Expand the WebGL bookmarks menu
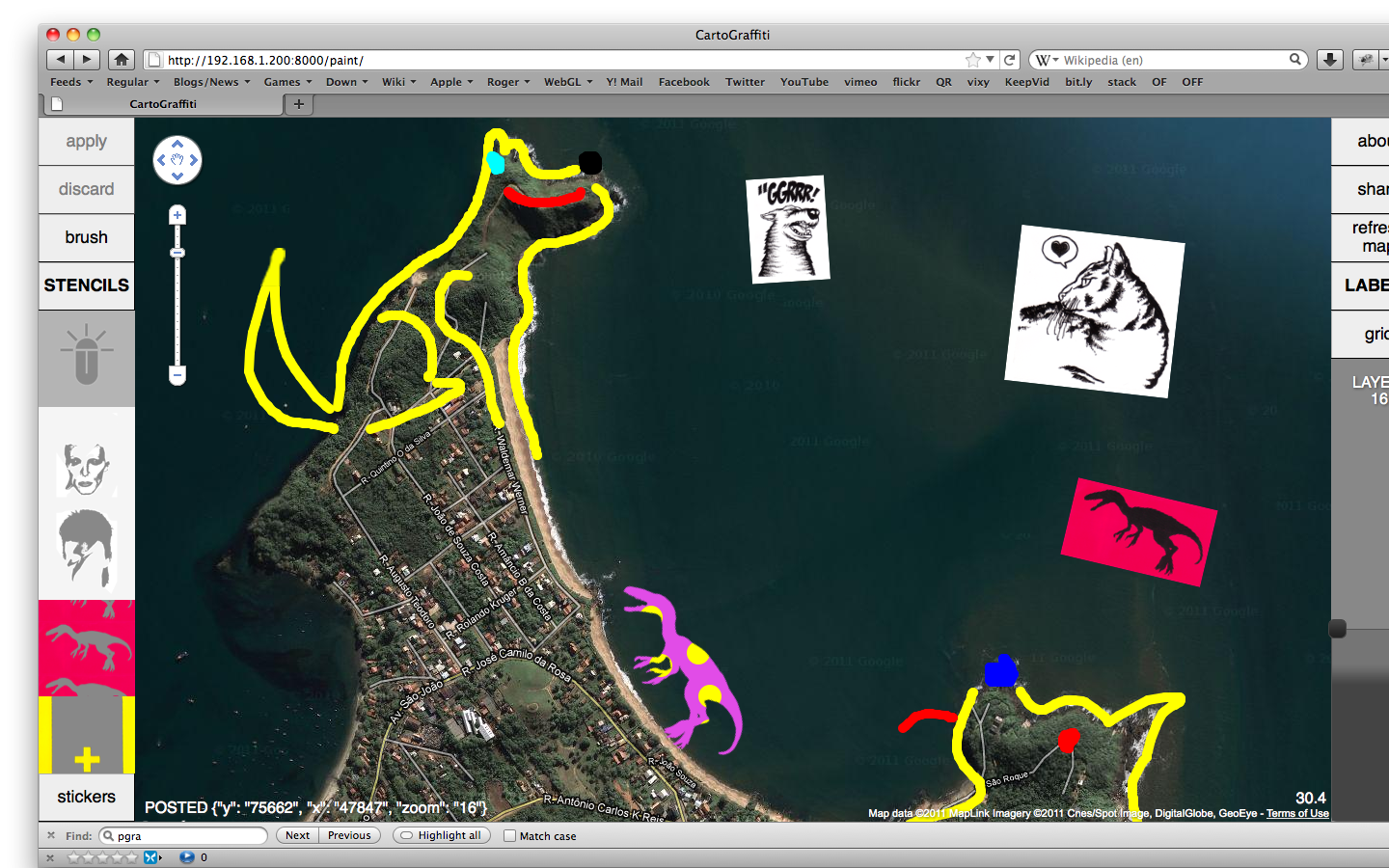 click(567, 82)
